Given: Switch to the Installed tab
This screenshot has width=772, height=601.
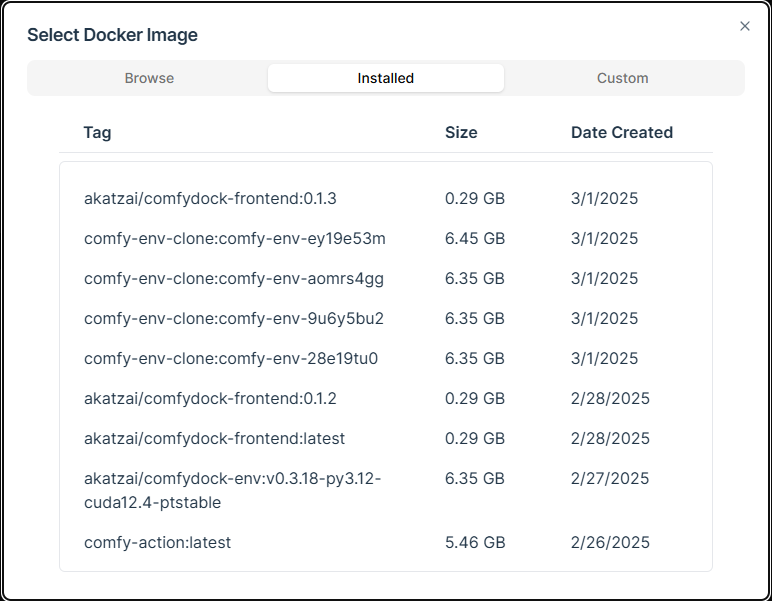Looking at the screenshot, I should (x=386, y=78).
